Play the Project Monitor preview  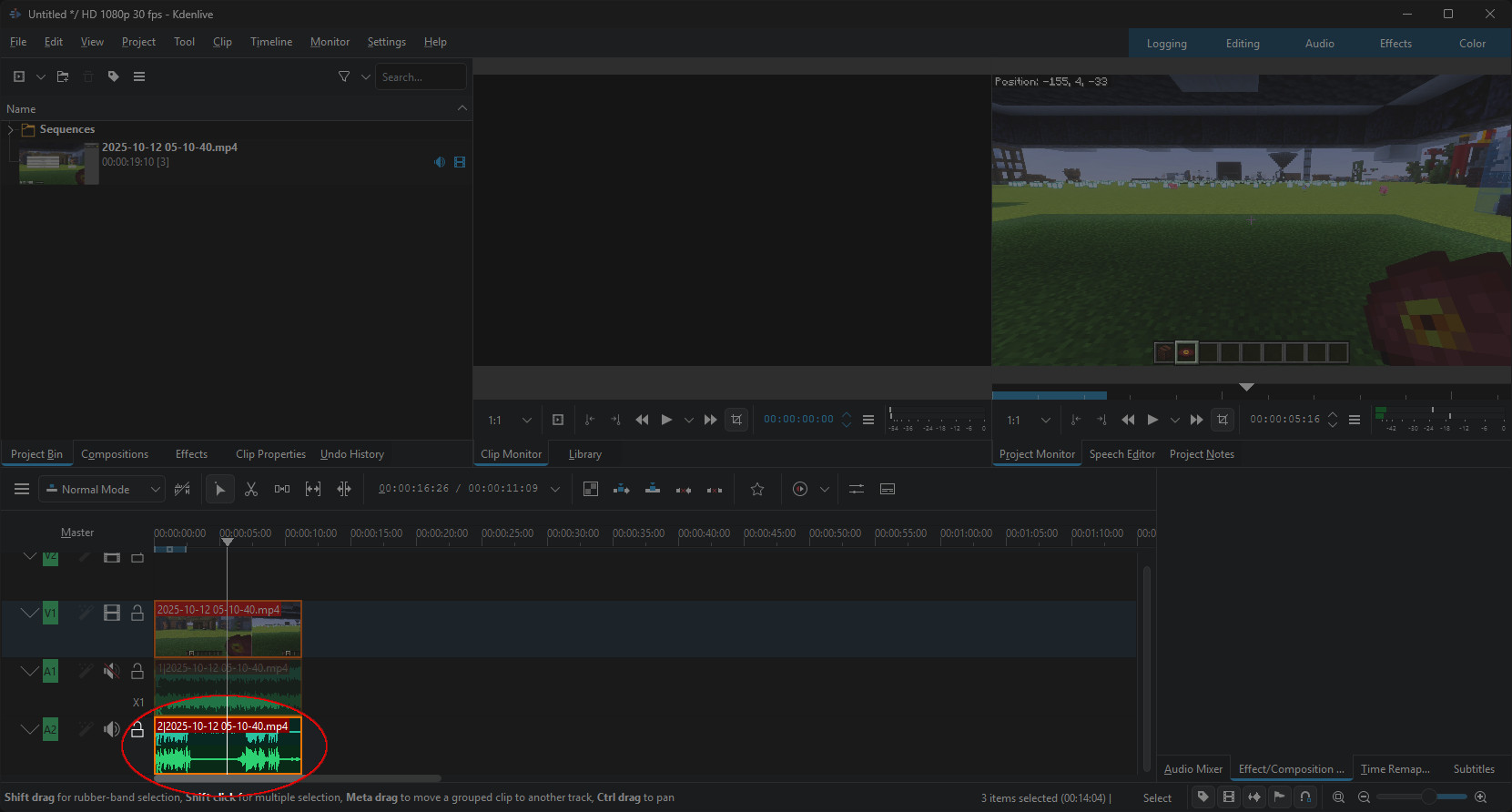[x=1152, y=420]
